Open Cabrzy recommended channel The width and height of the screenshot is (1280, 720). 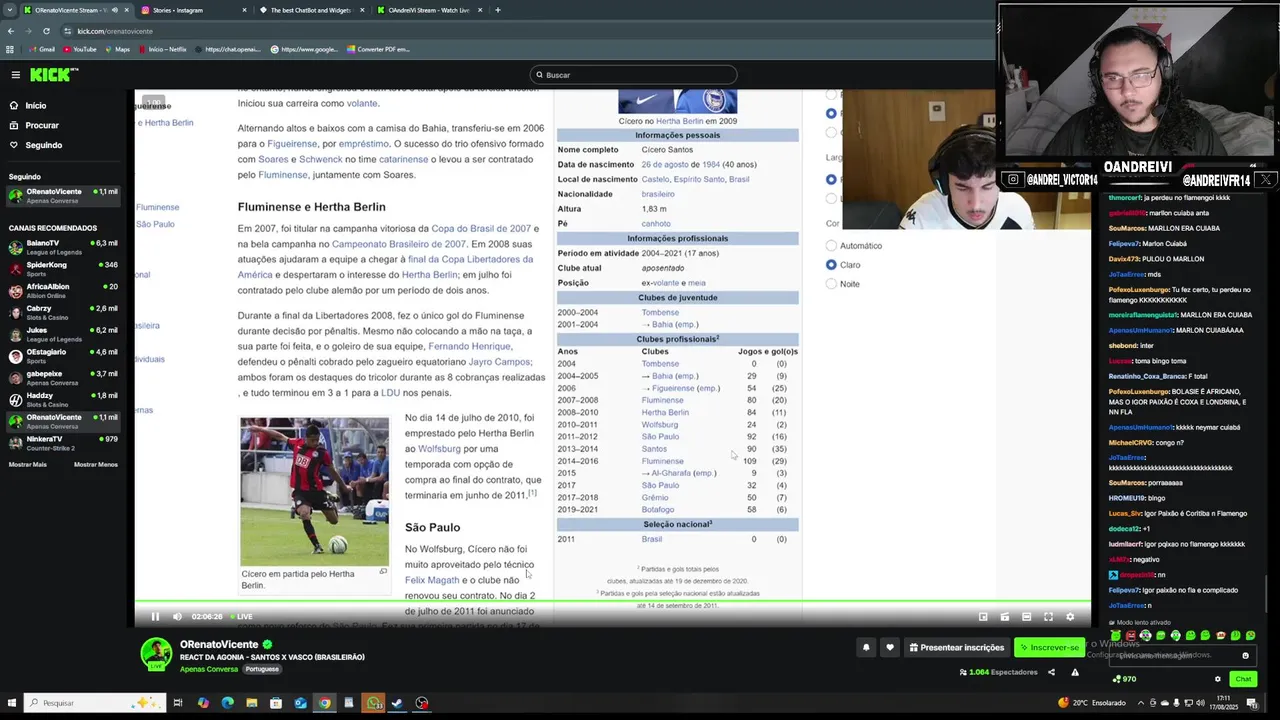pos(64,312)
